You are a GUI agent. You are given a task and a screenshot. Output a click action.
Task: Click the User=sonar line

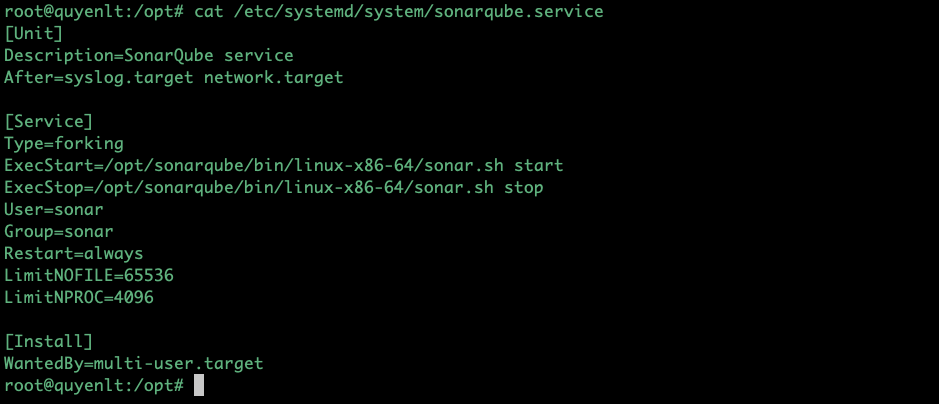(54, 210)
